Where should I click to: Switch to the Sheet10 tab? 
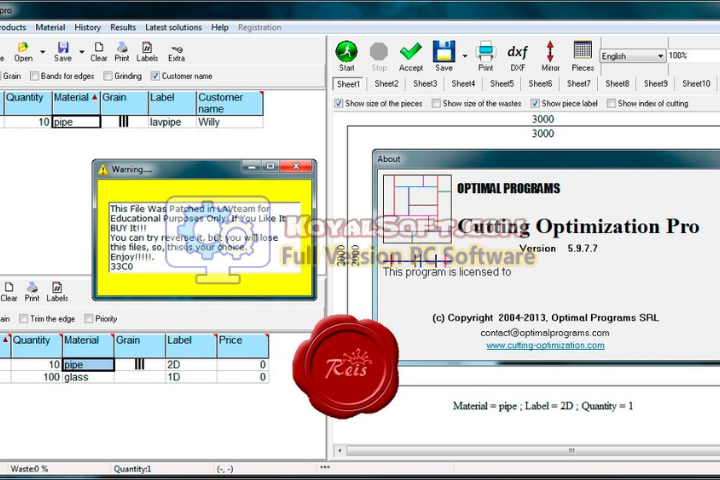(x=696, y=84)
